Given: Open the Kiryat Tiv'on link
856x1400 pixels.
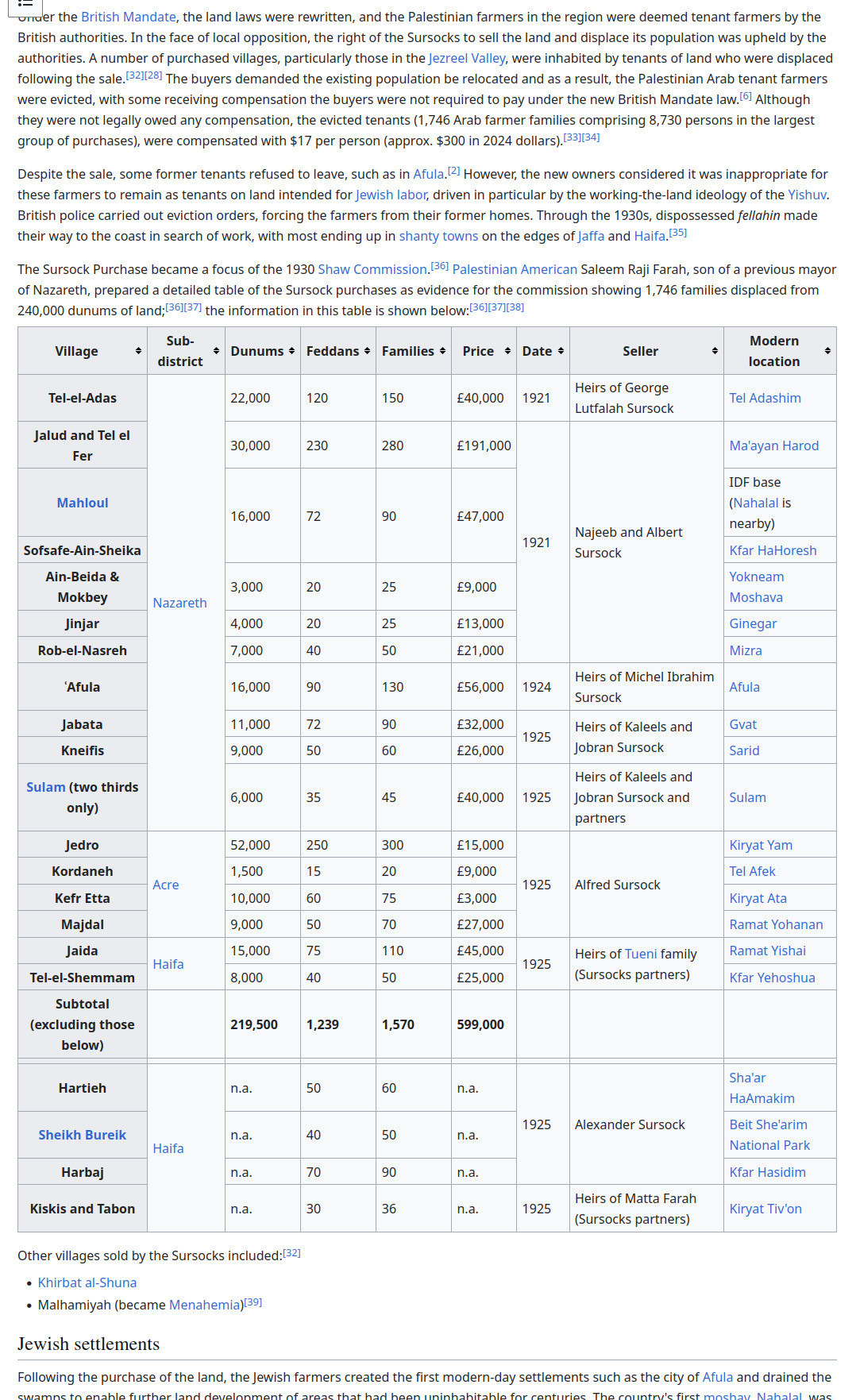Looking at the screenshot, I should (765, 1209).
